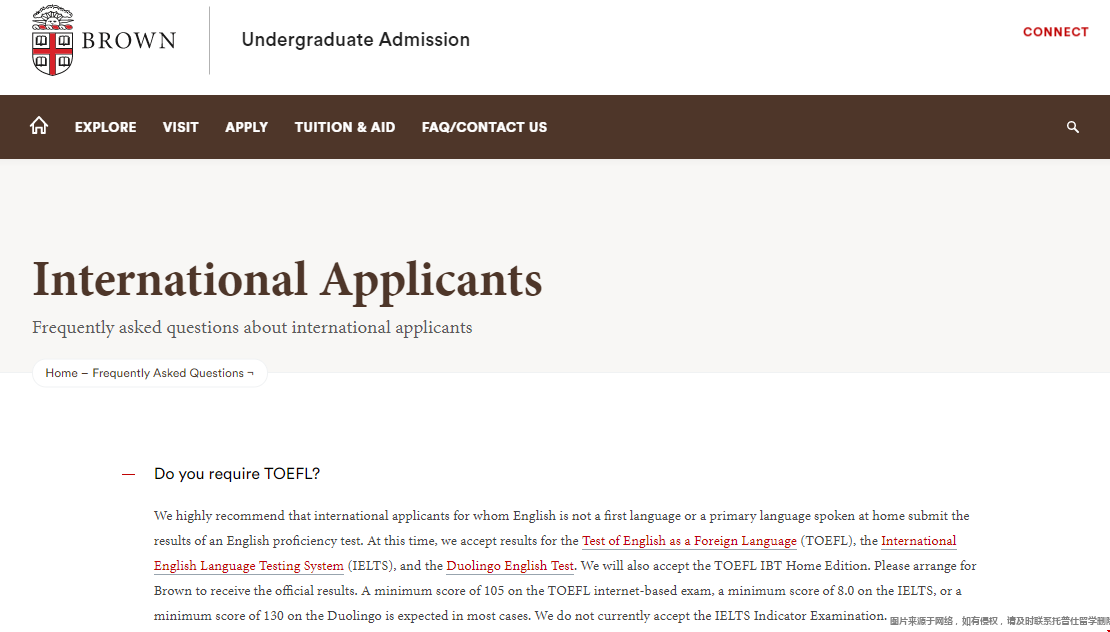This screenshot has width=1110, height=632.
Task: Follow the Frequently Asked Questions breadcrumb
Action: (168, 373)
